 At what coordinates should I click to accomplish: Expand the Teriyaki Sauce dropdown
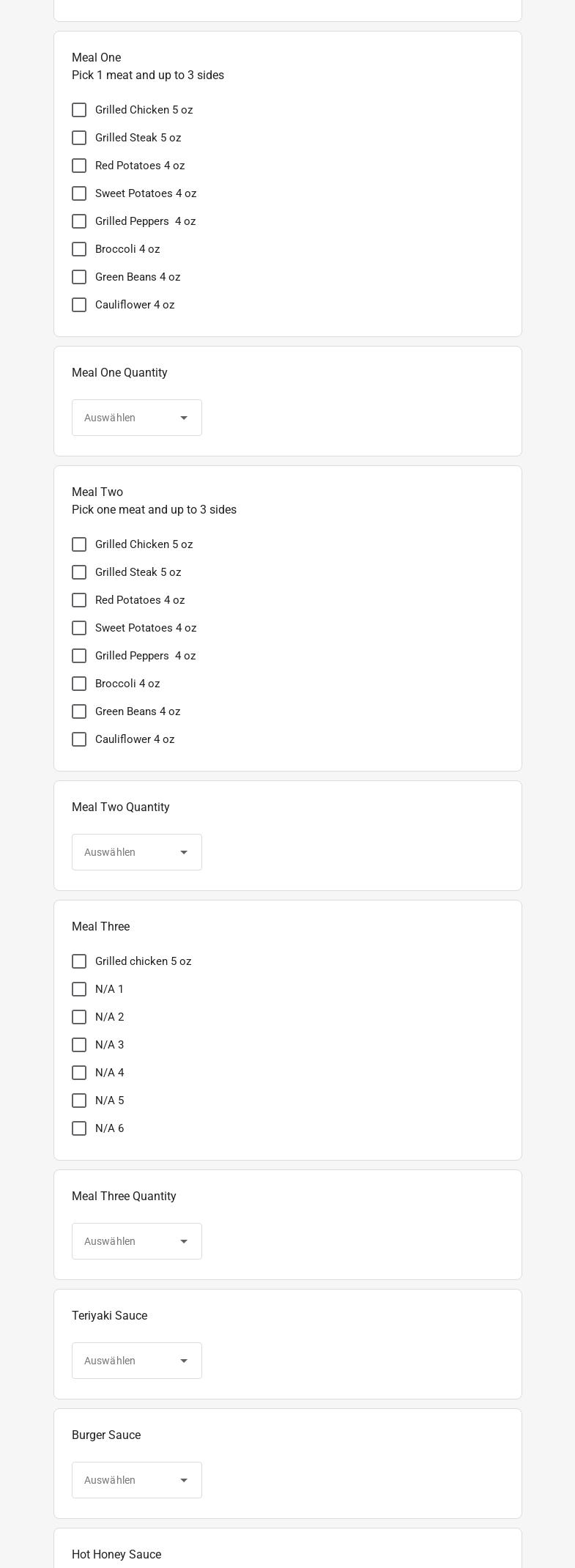137,1361
